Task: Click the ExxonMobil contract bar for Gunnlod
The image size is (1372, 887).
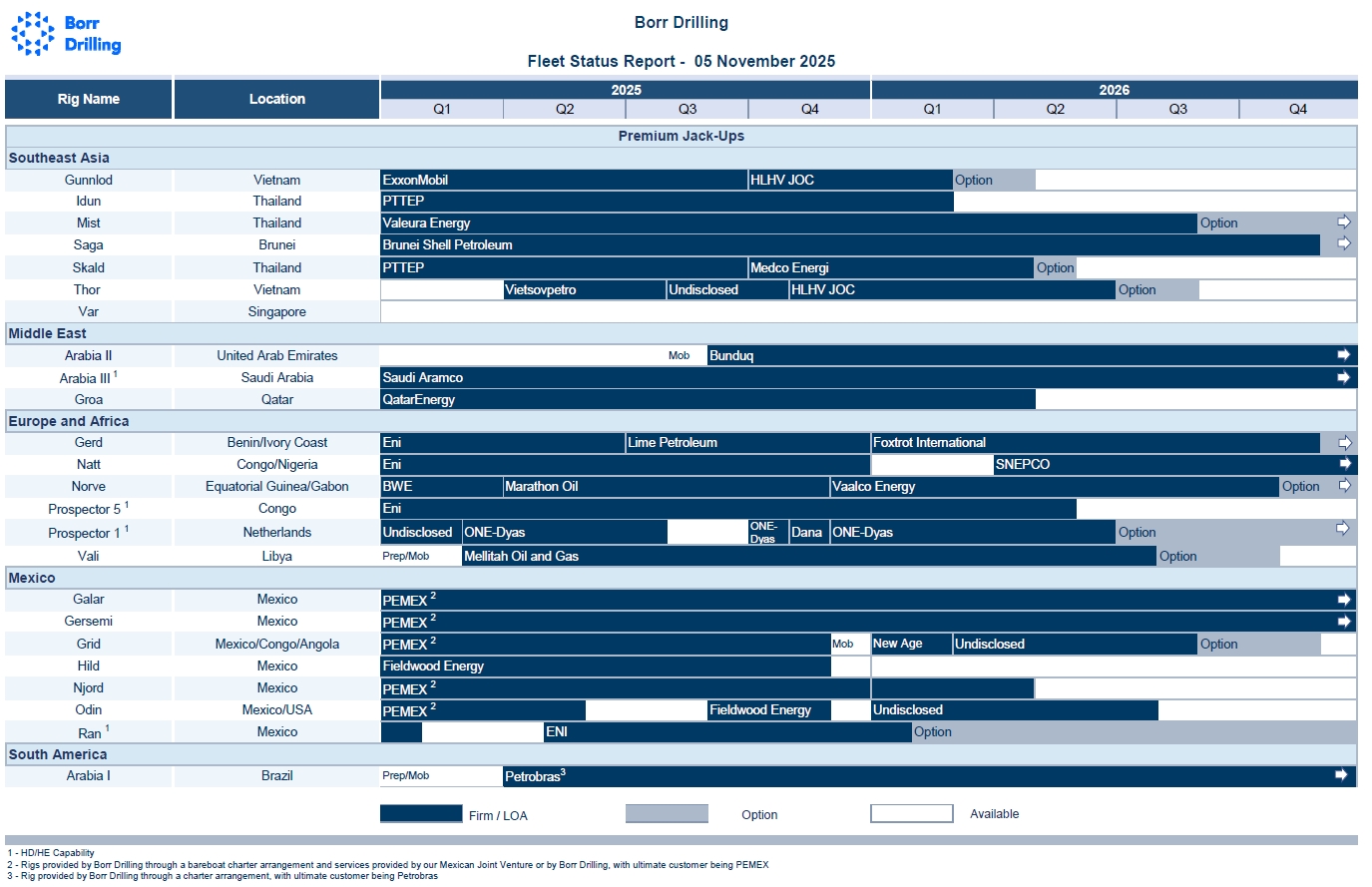Action: click(x=564, y=180)
